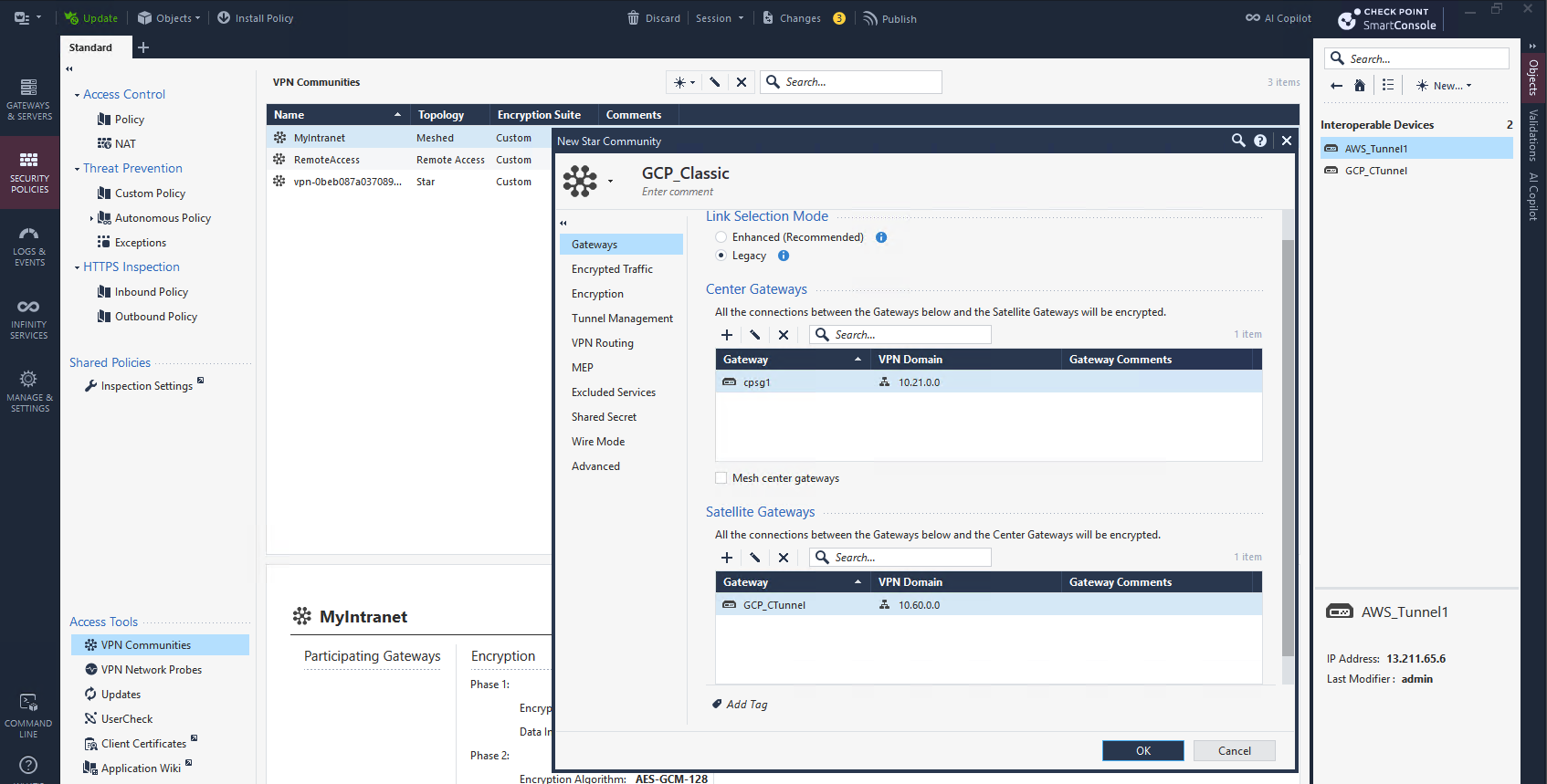1547x784 pixels.
Task: Open Gateways & Servers sidebar view
Action: pos(29,99)
